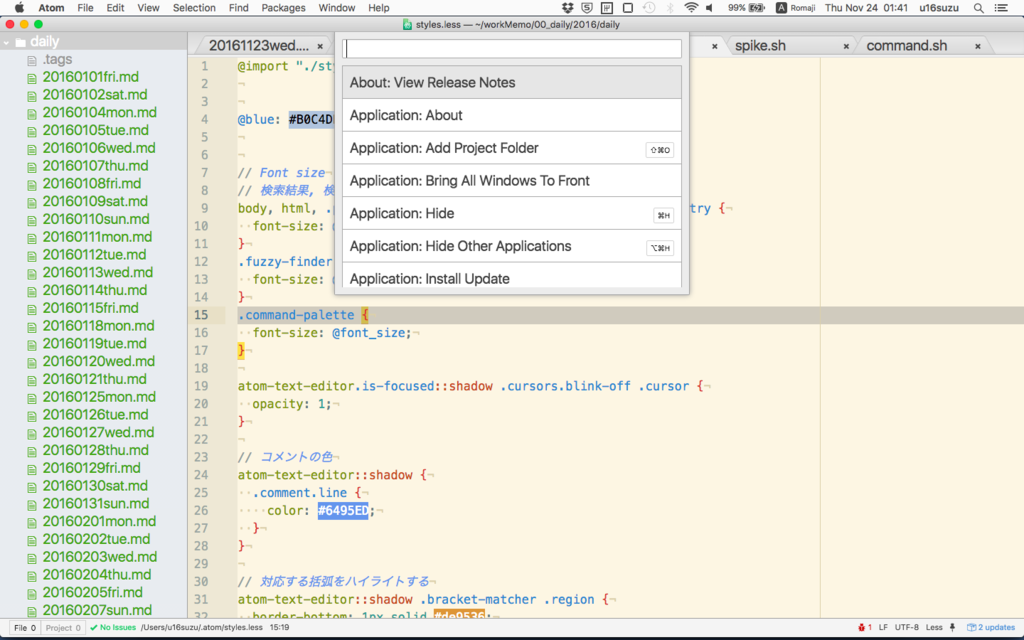1024x640 pixels.
Task: Open 20160205fri.md in tree view
Action: [93, 592]
